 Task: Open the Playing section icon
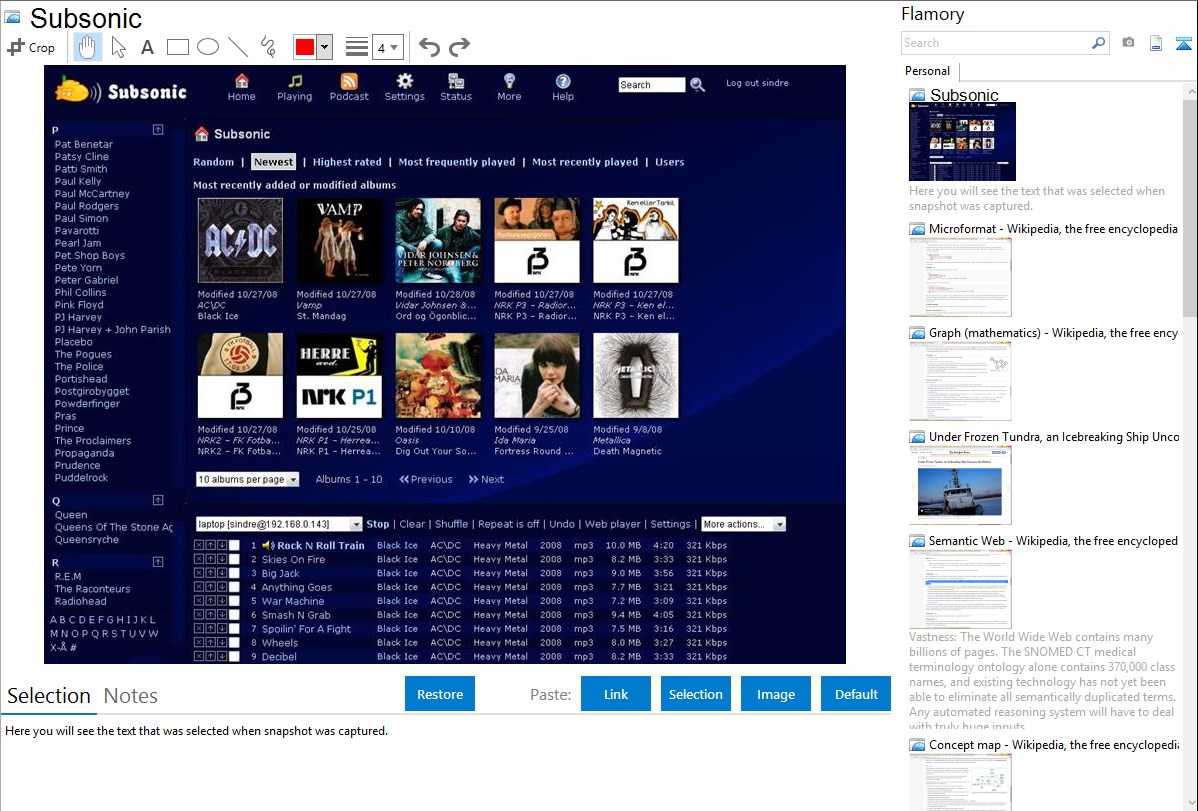click(x=294, y=87)
